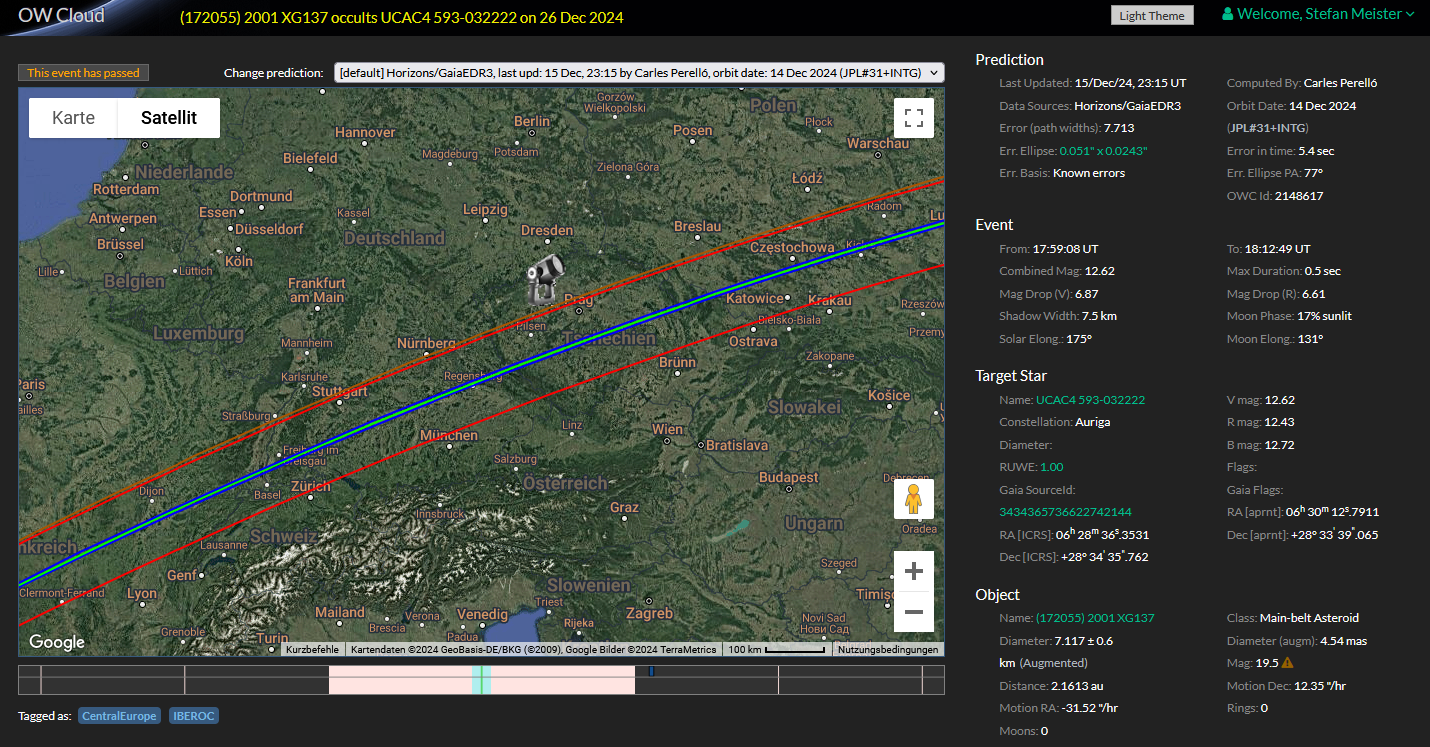Click the Object section heading
The width and height of the screenshot is (1430, 747).
997,595
